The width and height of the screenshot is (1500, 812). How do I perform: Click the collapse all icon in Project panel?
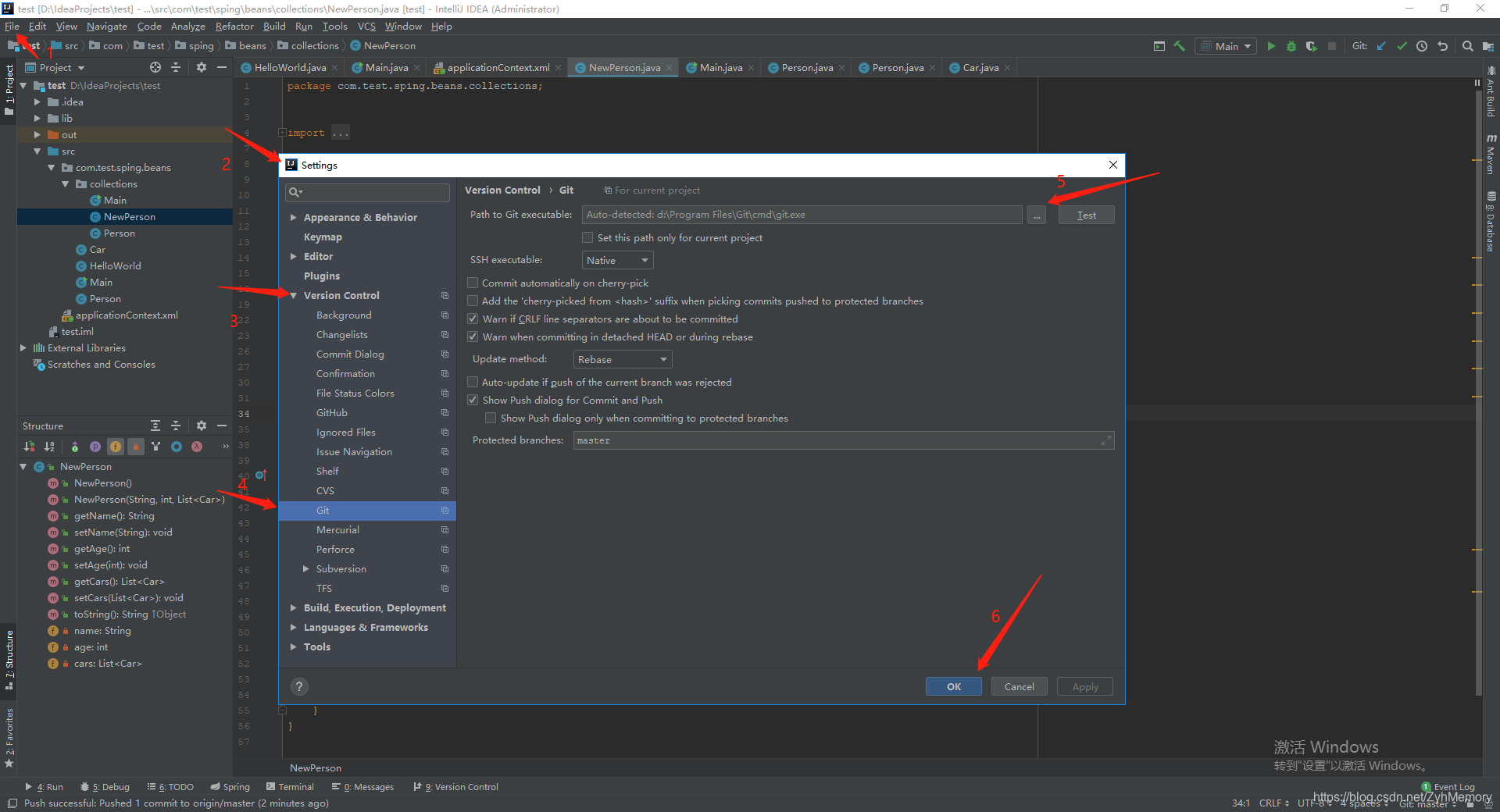176,67
